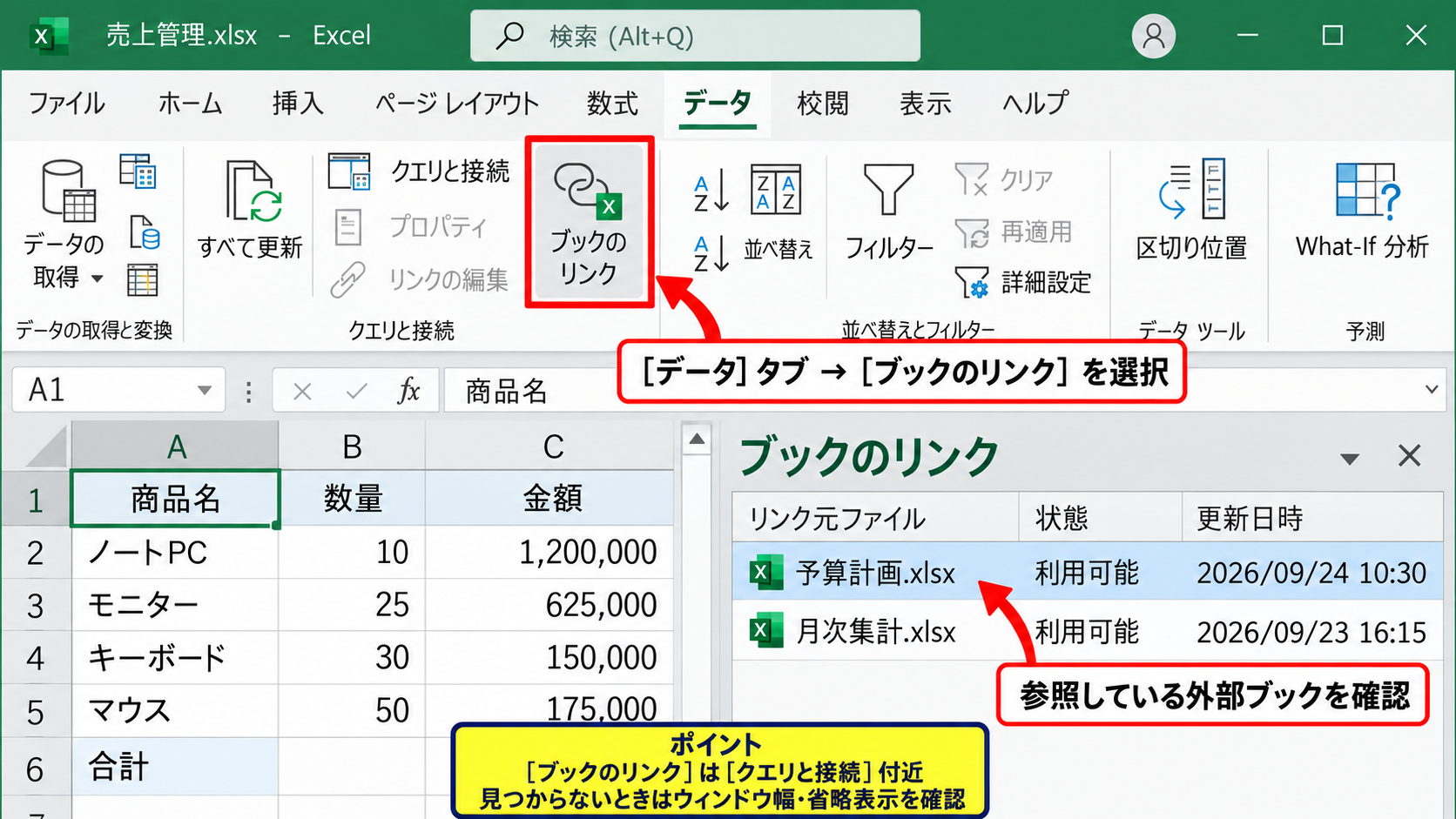Refresh all with すべて更新 icon
Screen dimensions: 1456x819
[x=253, y=190]
